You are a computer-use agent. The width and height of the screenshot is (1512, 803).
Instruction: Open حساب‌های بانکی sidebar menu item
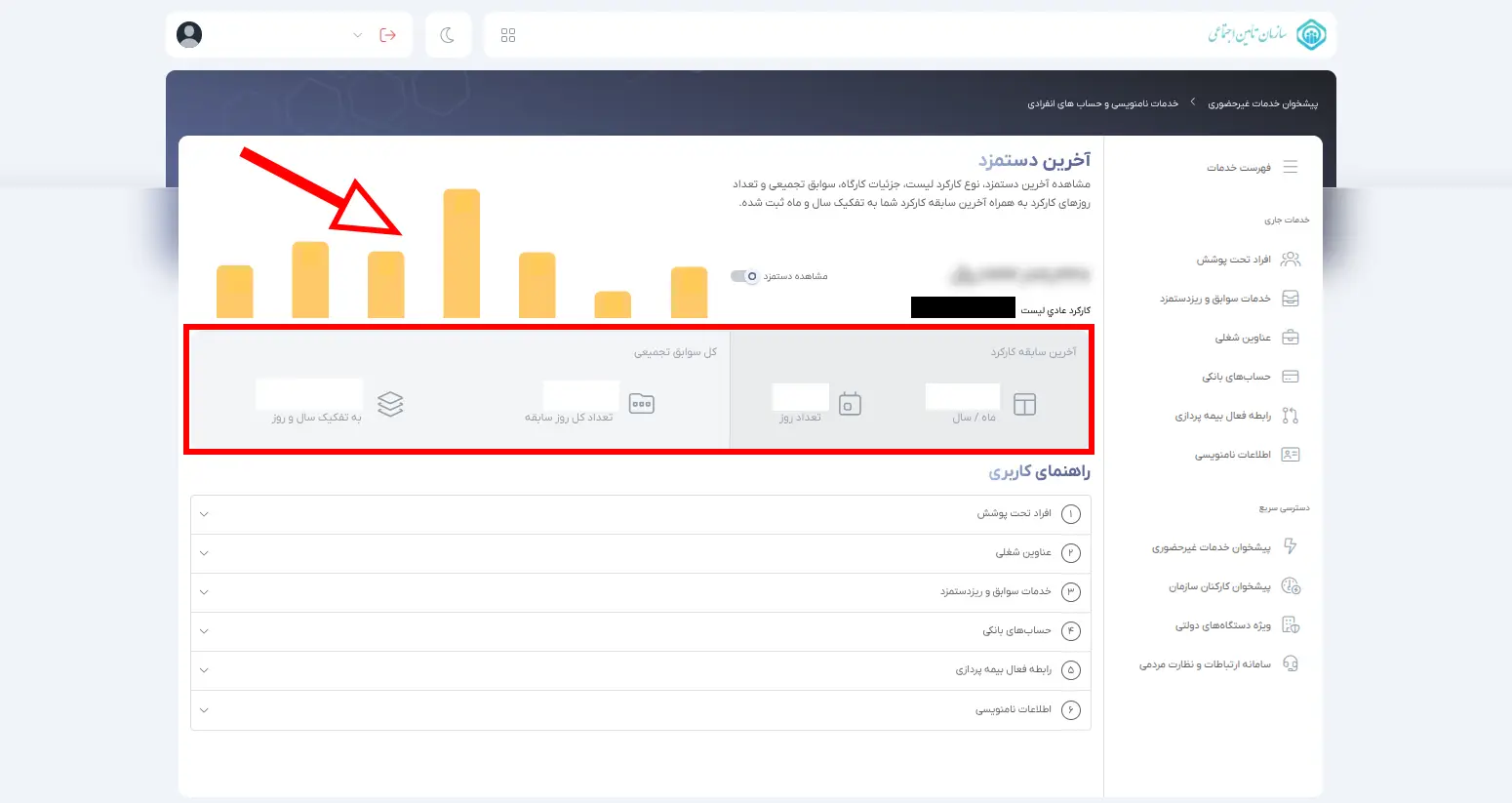[x=1237, y=377]
